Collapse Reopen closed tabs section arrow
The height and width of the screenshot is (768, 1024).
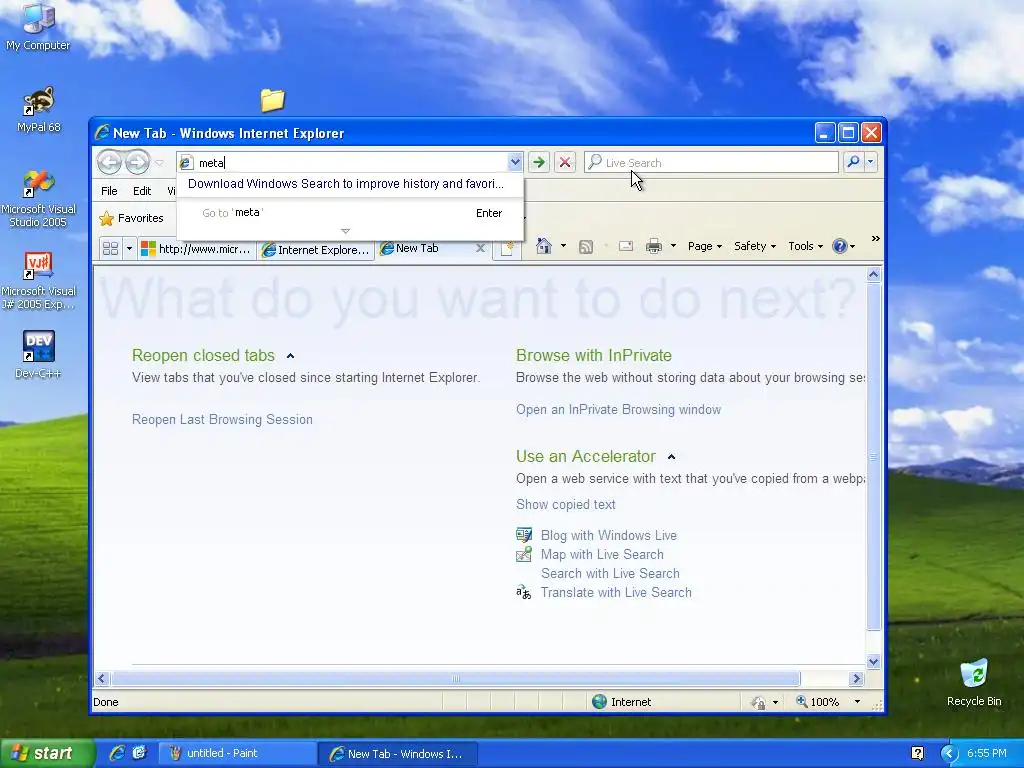point(291,356)
